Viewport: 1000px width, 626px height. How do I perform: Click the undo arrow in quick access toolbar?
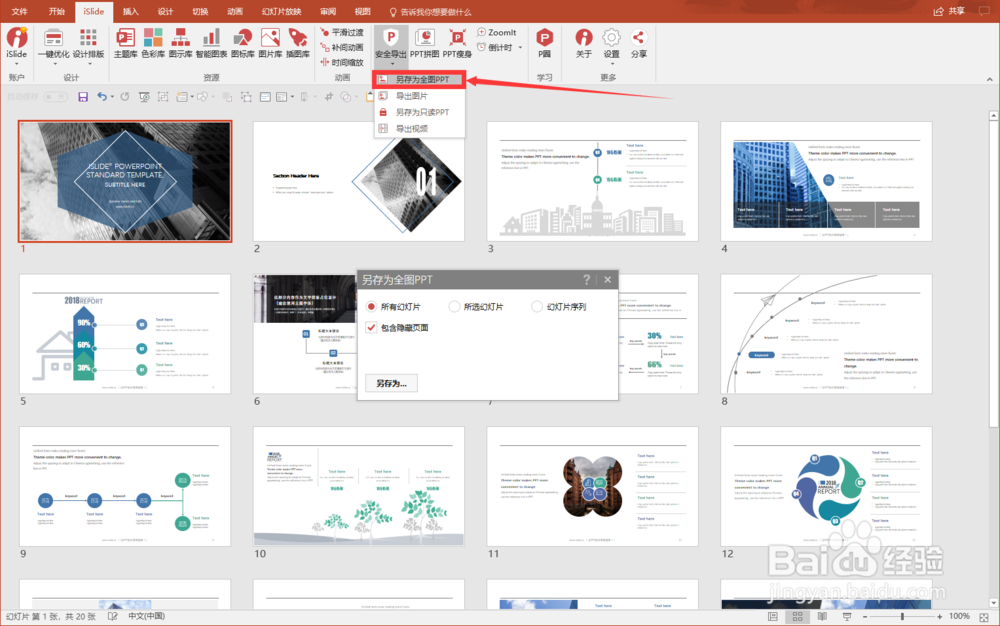pyautogui.click(x=102, y=97)
